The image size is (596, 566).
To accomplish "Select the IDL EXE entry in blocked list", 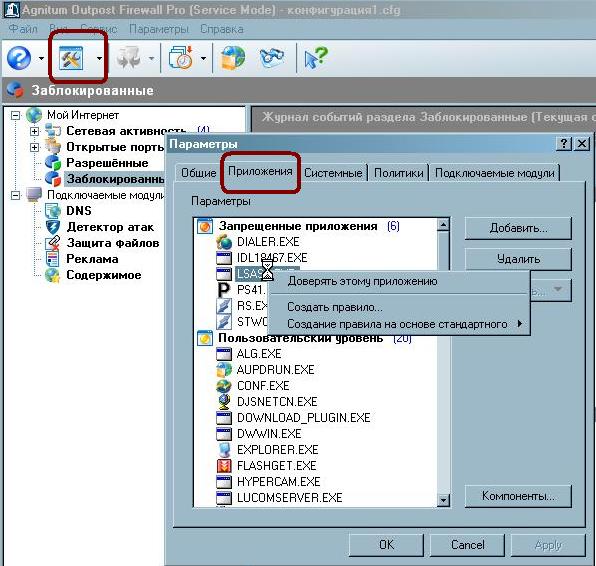I will coord(272,258).
